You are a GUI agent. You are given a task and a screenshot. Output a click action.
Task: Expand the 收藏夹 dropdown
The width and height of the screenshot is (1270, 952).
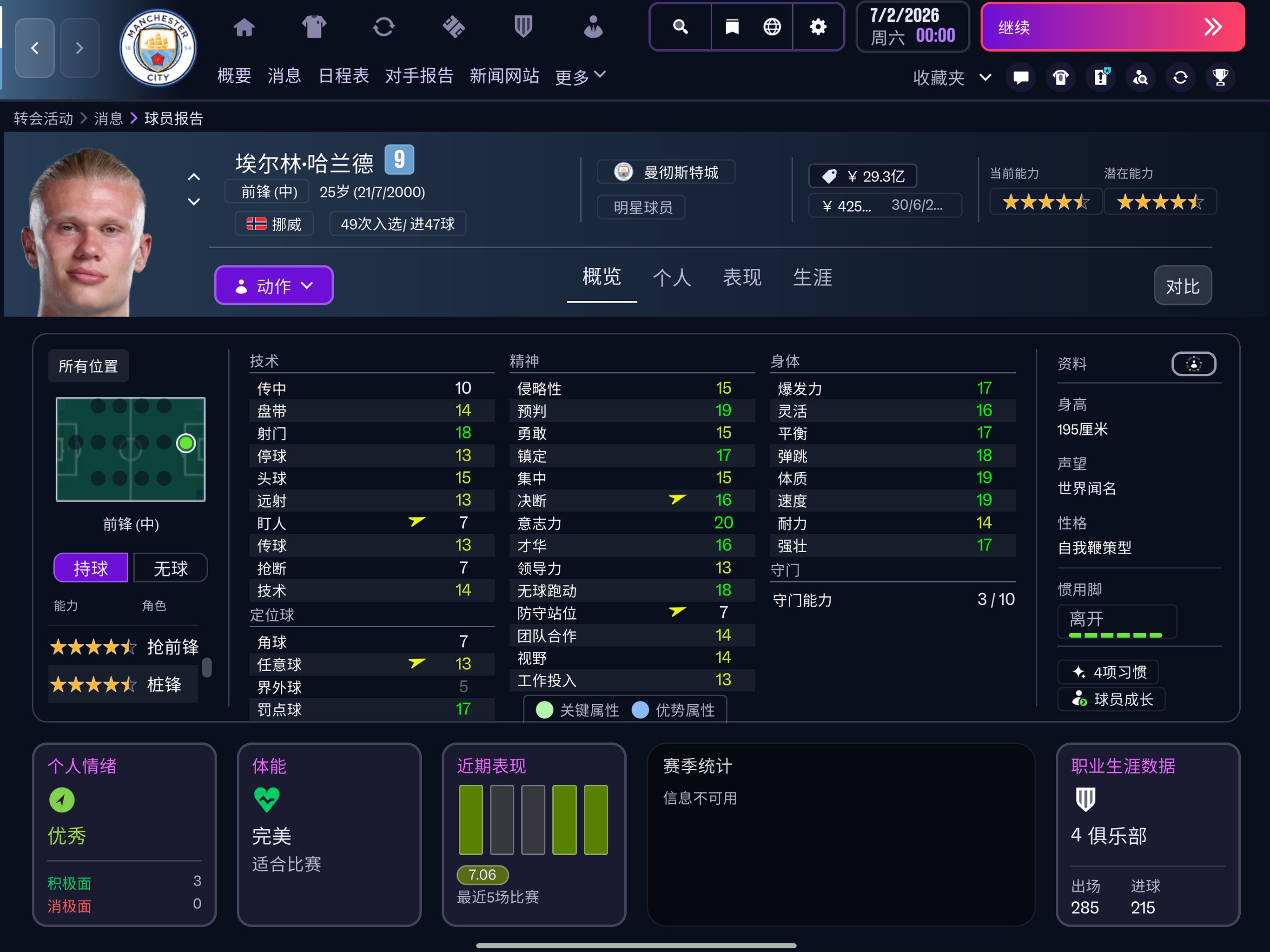(x=952, y=77)
